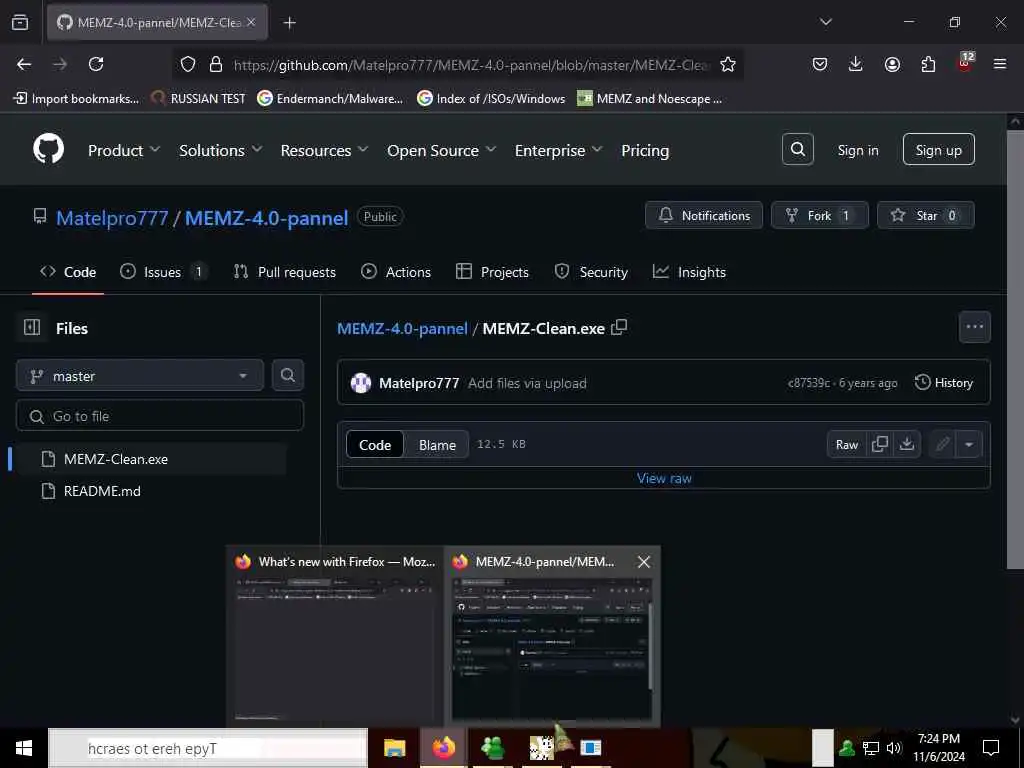The width and height of the screenshot is (1024, 768).
Task: Click the GitHub search magnifier button
Action: pyautogui.click(x=797, y=150)
